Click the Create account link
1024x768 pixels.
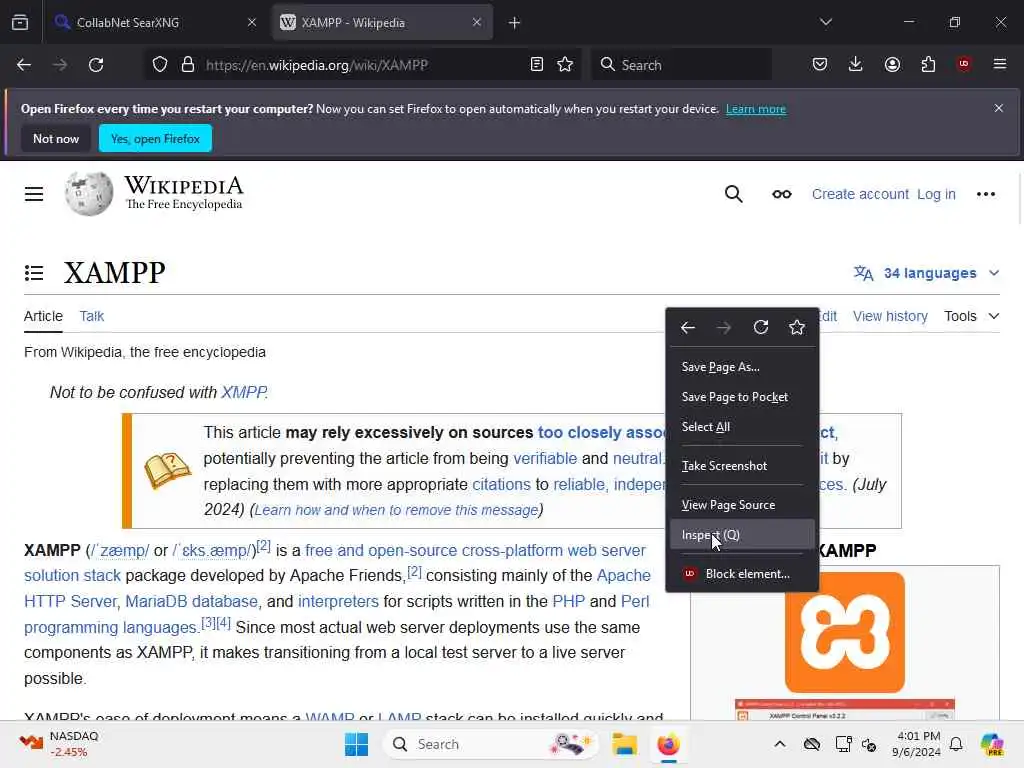click(860, 194)
